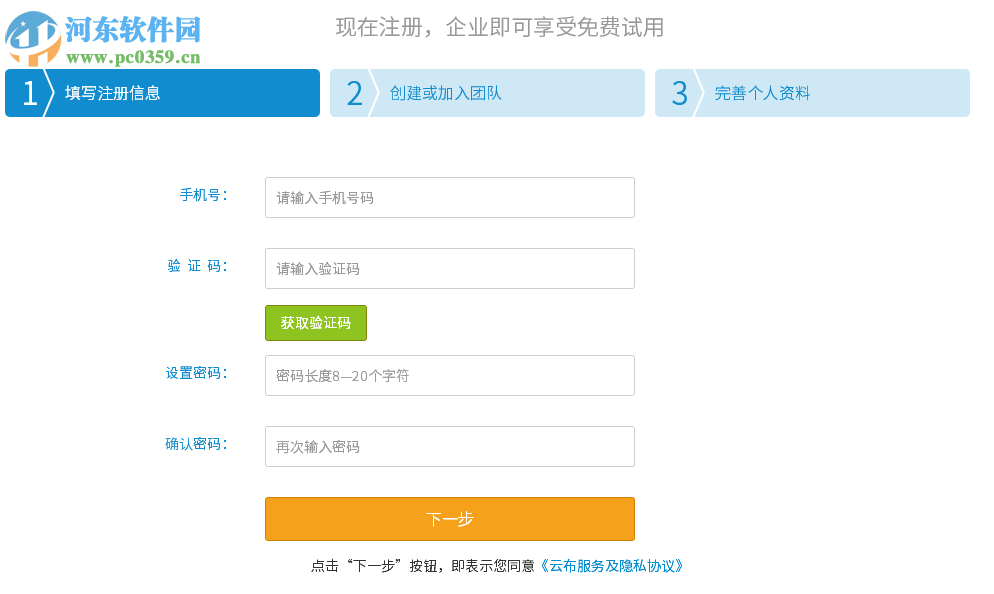Click the 手机号 field label
Viewport: 994px width, 594px height.
tap(203, 195)
